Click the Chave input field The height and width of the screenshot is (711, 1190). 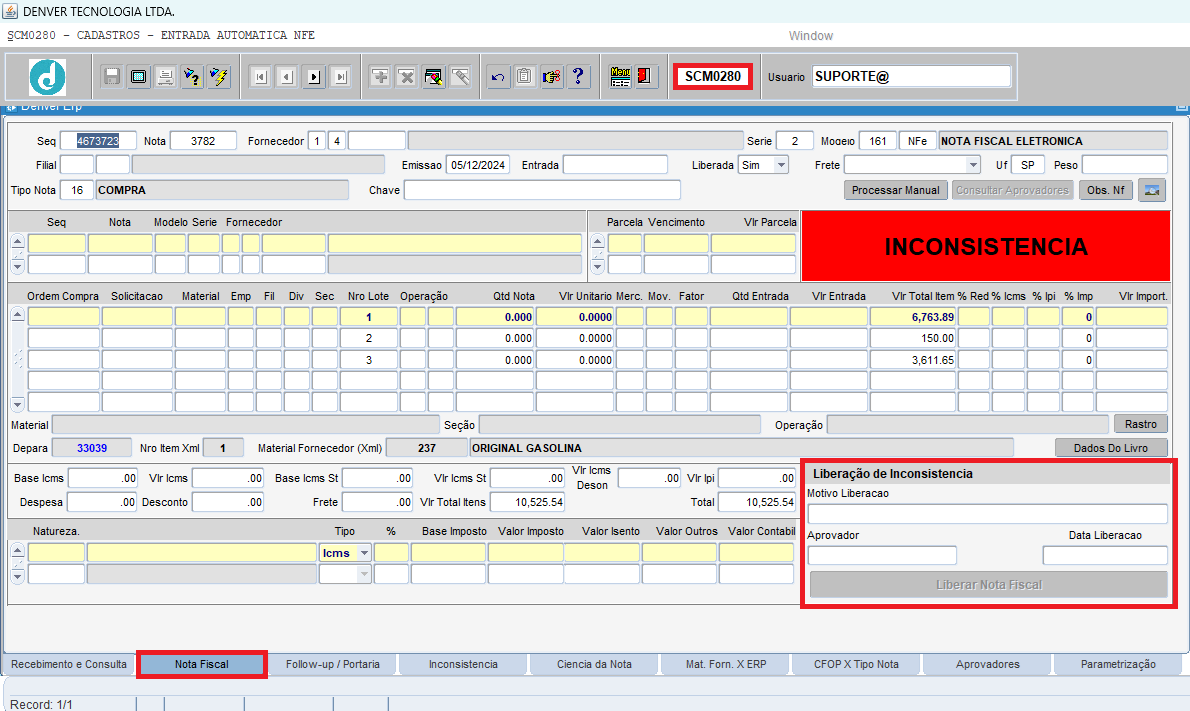coord(542,190)
